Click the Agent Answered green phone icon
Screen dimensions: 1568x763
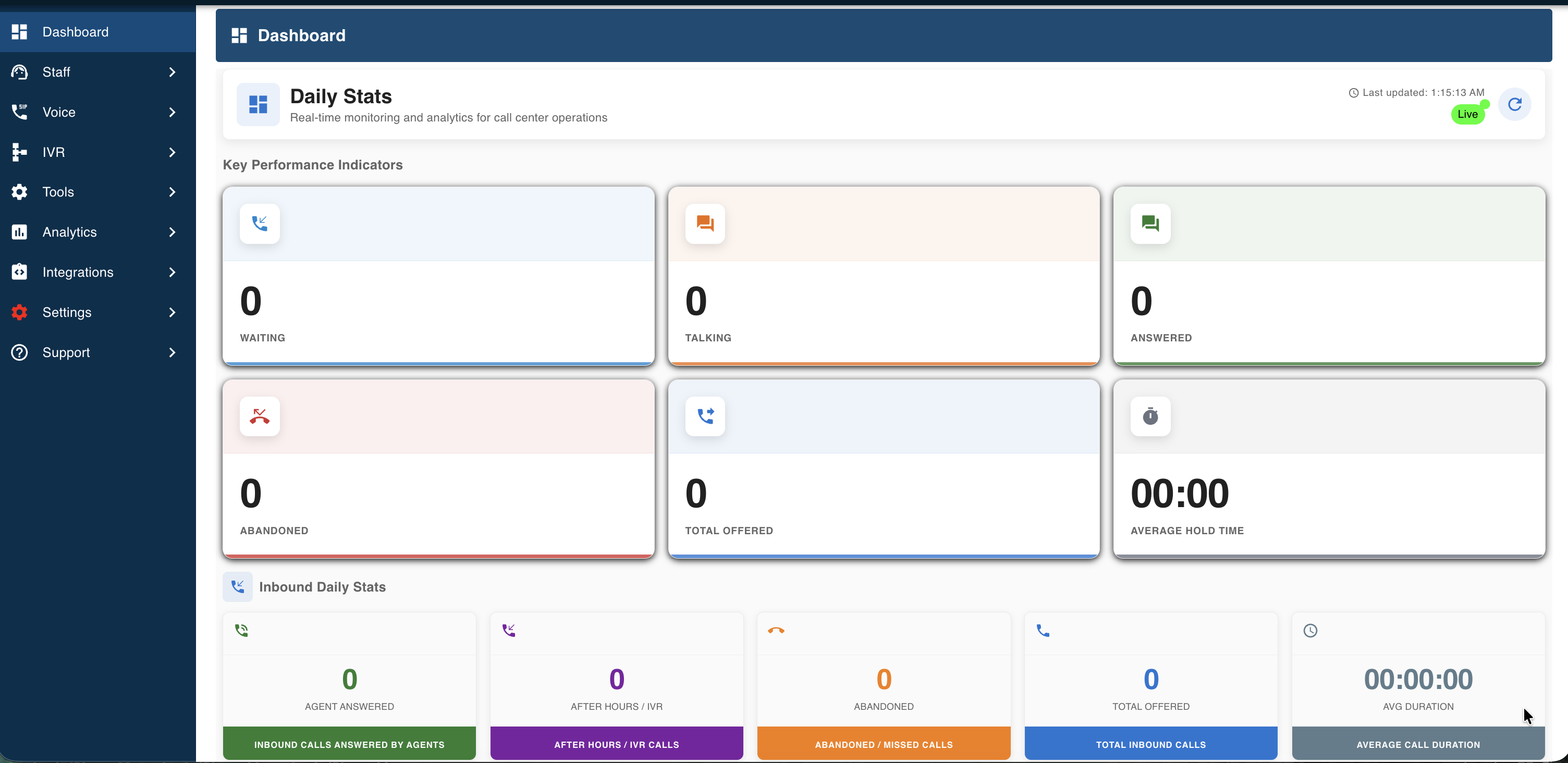tap(242, 630)
